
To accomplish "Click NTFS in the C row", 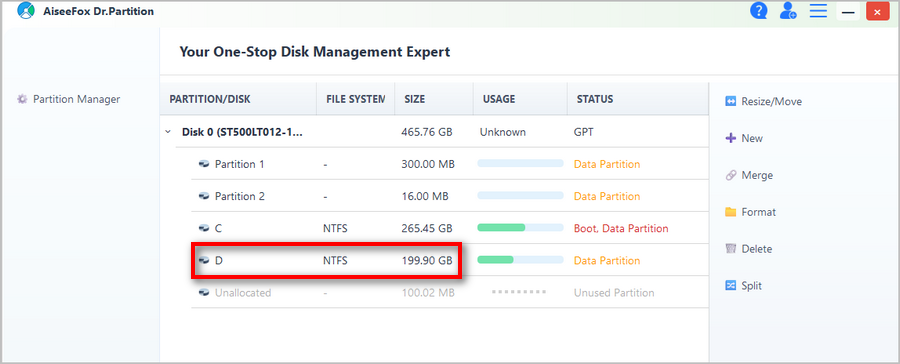I will pyautogui.click(x=335, y=229).
